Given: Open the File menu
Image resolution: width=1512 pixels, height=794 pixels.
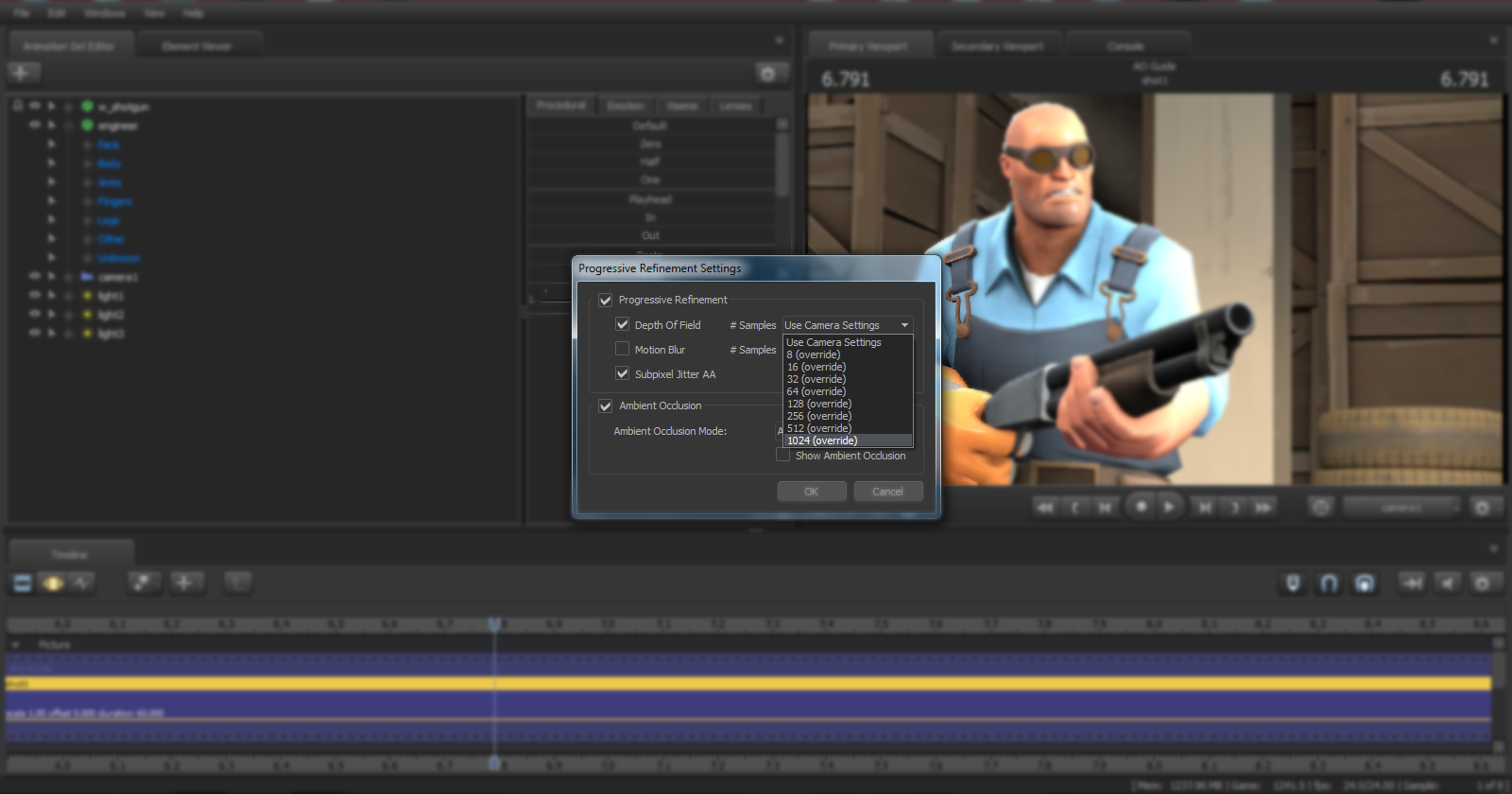Looking at the screenshot, I should pyautogui.click(x=22, y=13).
